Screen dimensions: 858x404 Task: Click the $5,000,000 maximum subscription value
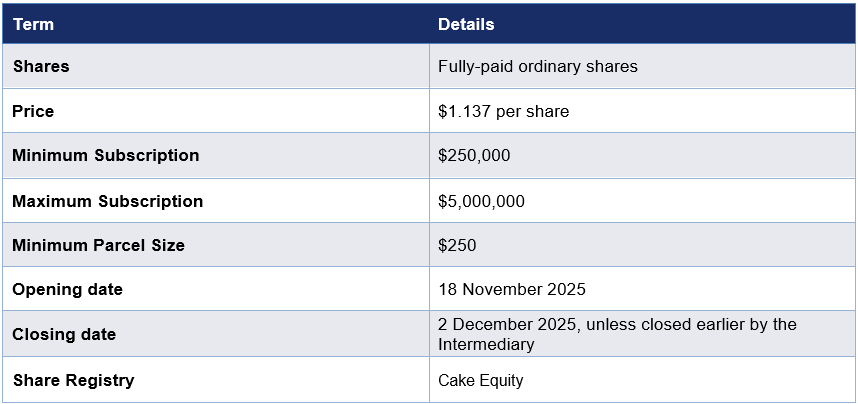[481, 201]
